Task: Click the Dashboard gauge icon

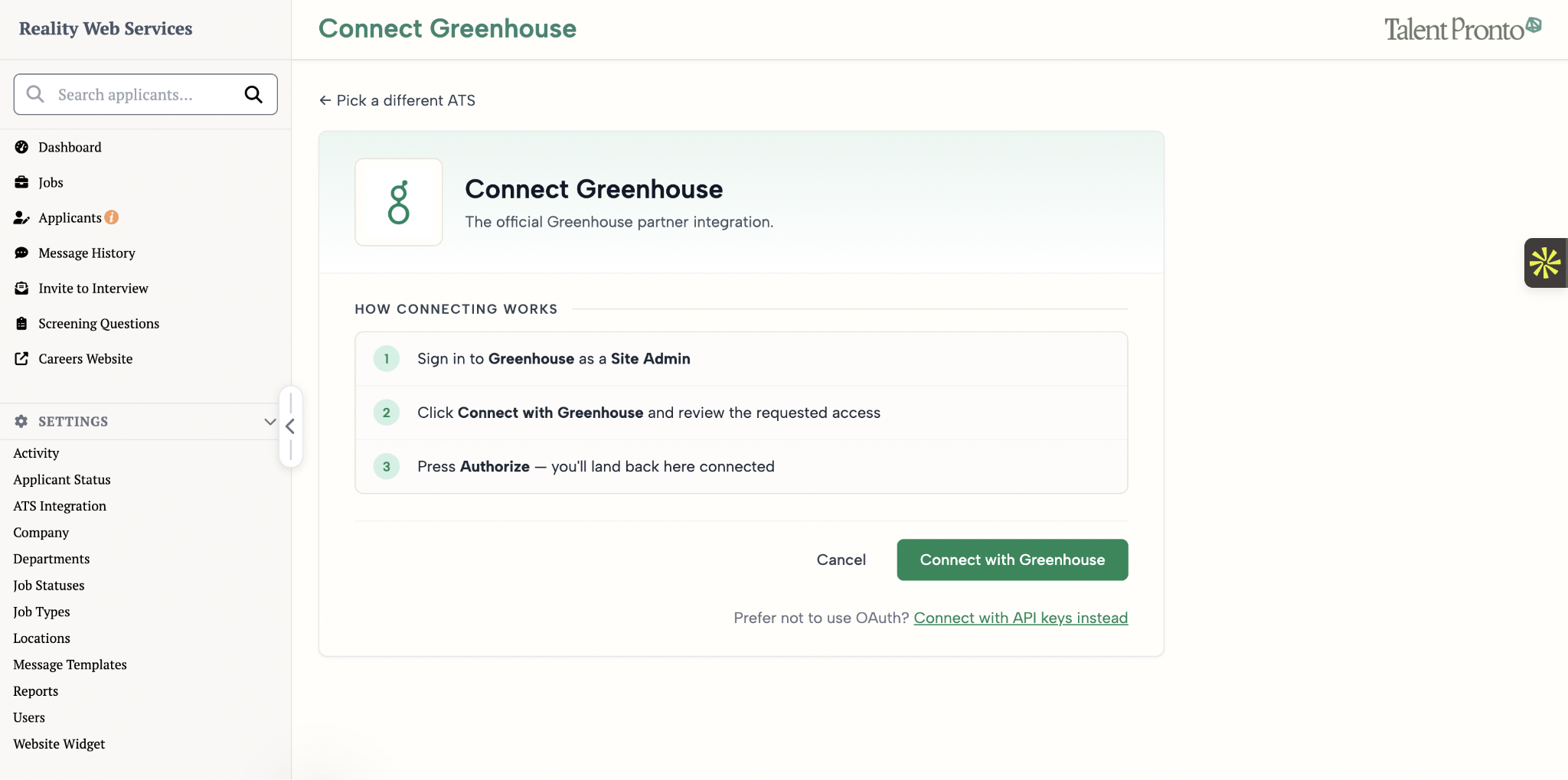Action: (21, 147)
